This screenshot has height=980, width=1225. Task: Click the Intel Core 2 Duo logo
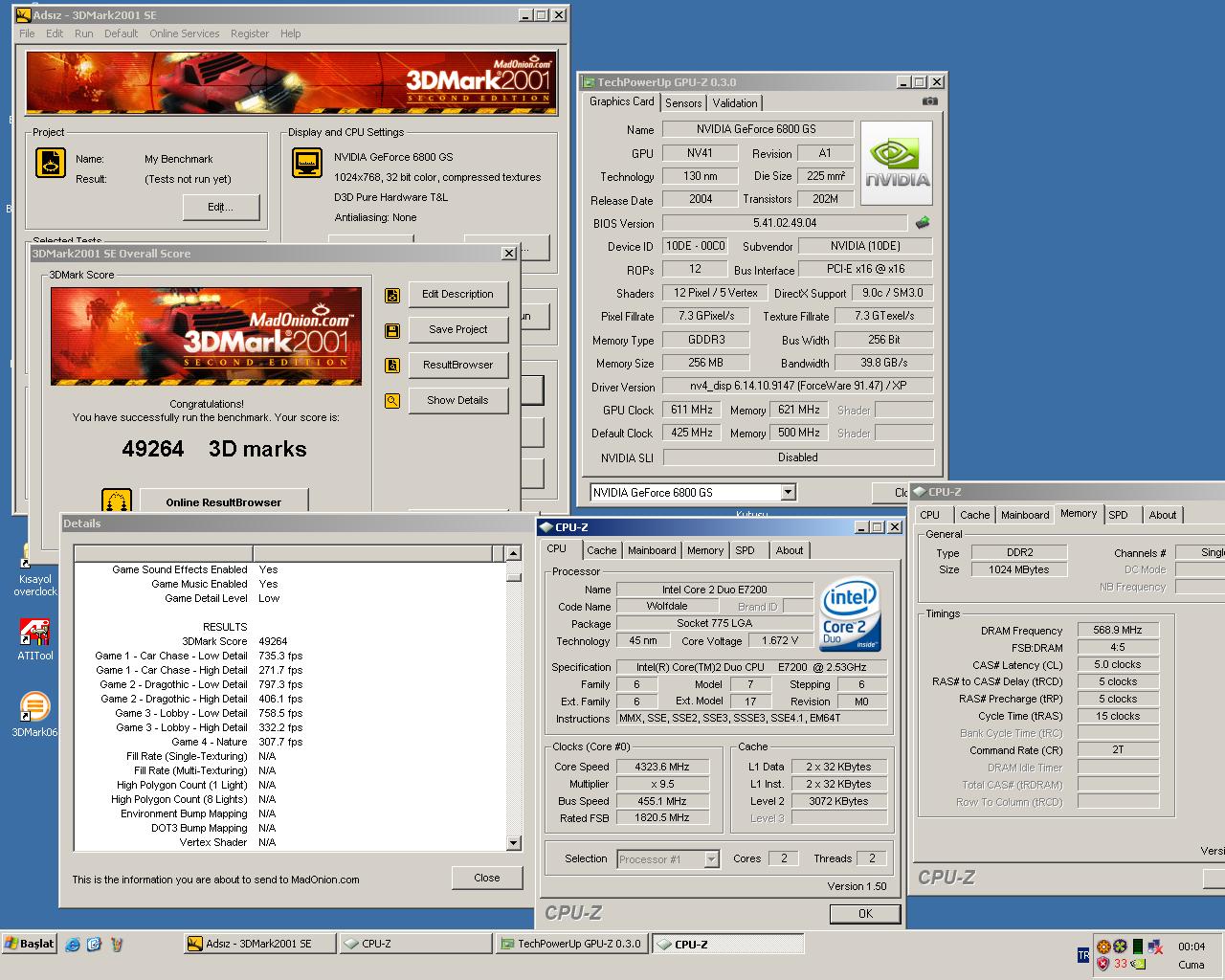click(850, 614)
